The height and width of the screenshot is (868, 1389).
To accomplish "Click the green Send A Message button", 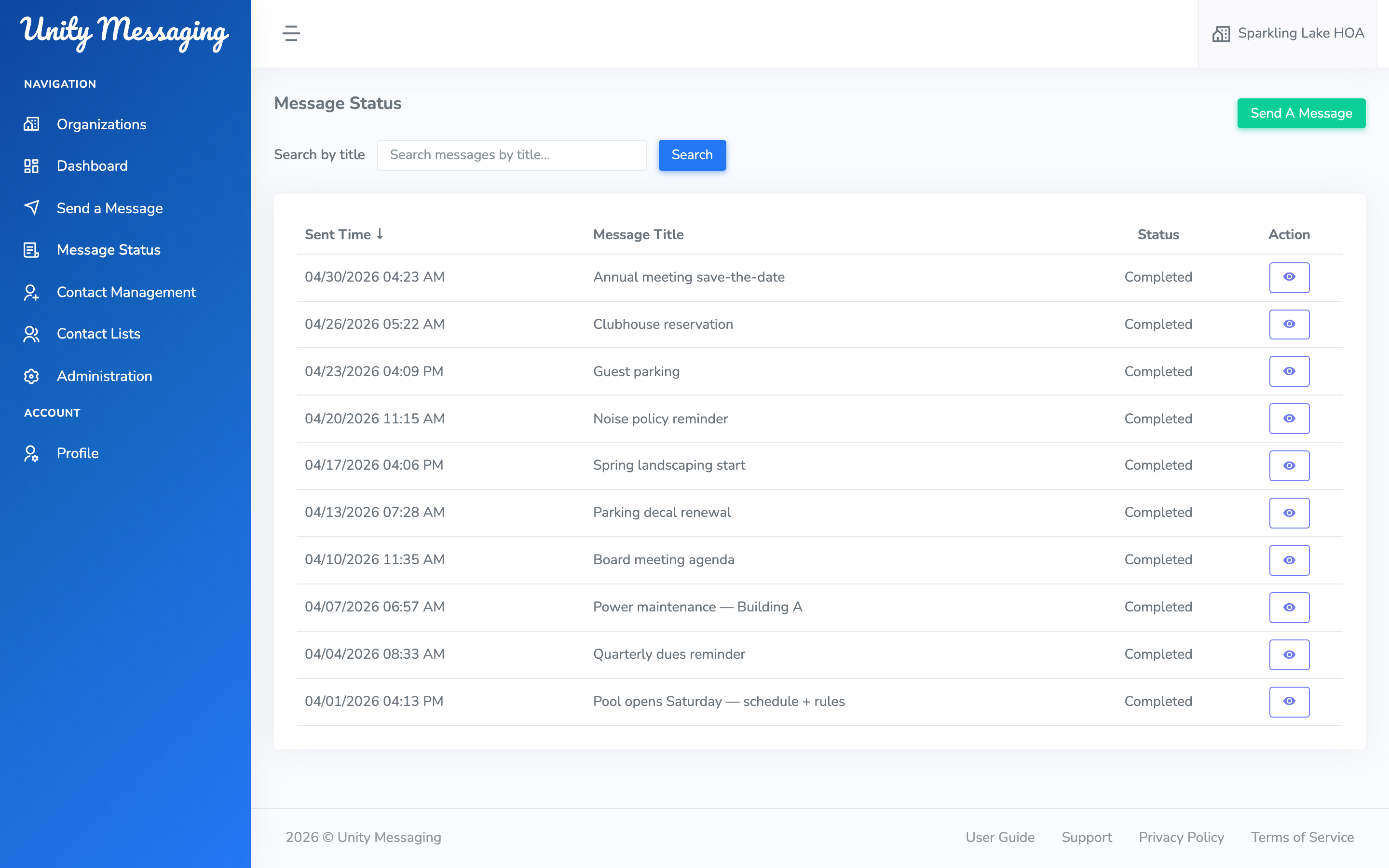I will (1301, 113).
